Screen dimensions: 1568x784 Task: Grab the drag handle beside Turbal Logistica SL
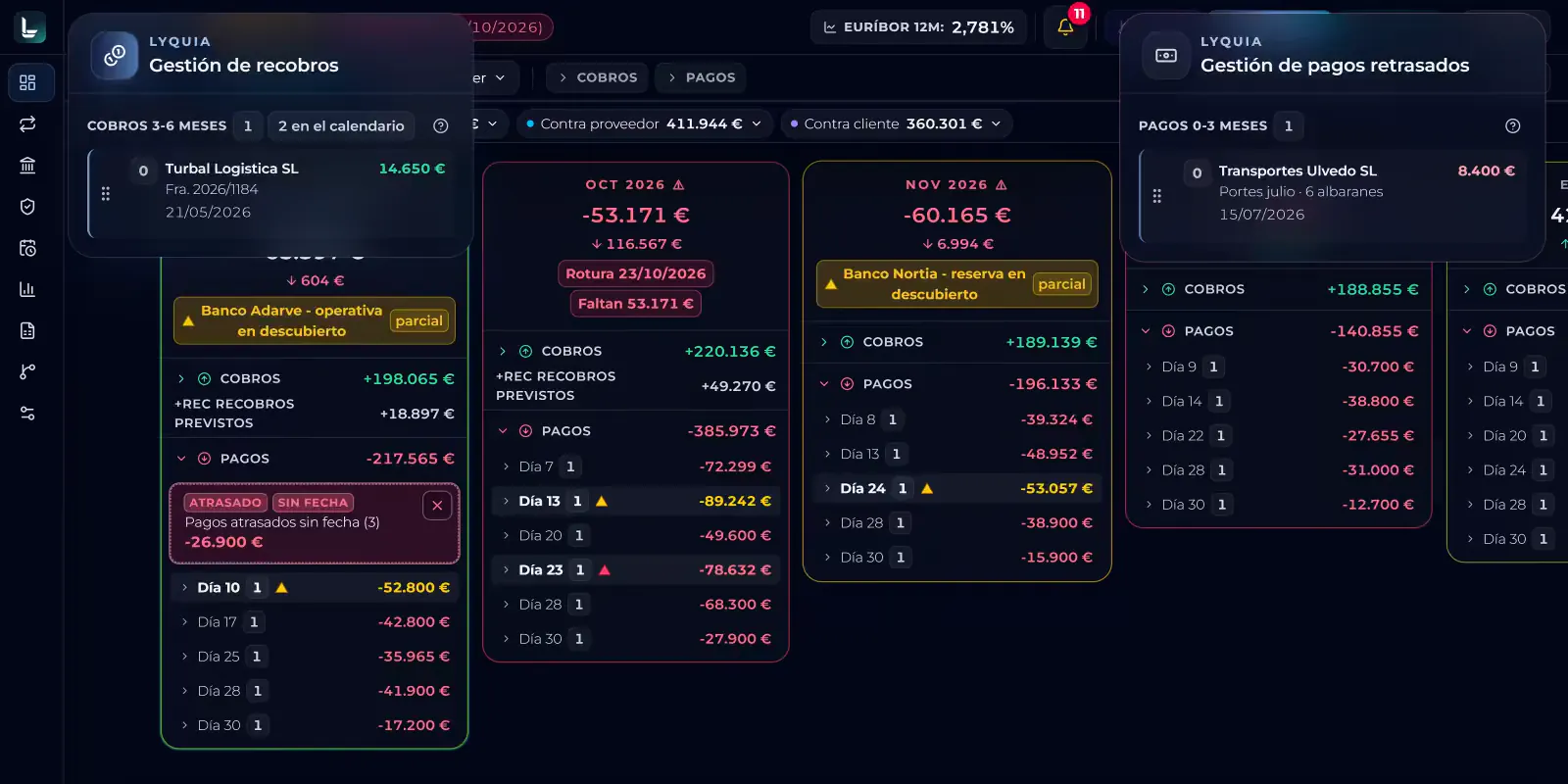pyautogui.click(x=106, y=194)
